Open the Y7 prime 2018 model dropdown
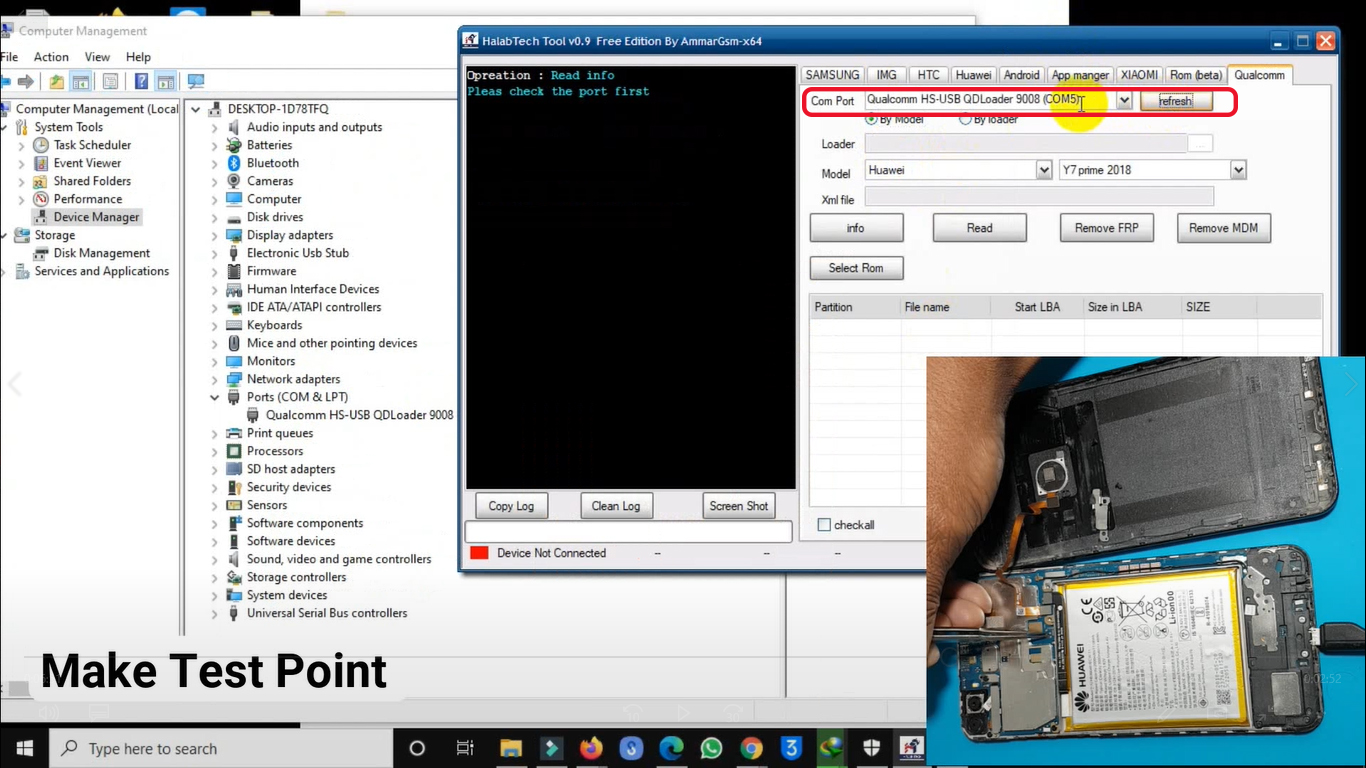Screen dimensions: 1366x768 [1238, 170]
